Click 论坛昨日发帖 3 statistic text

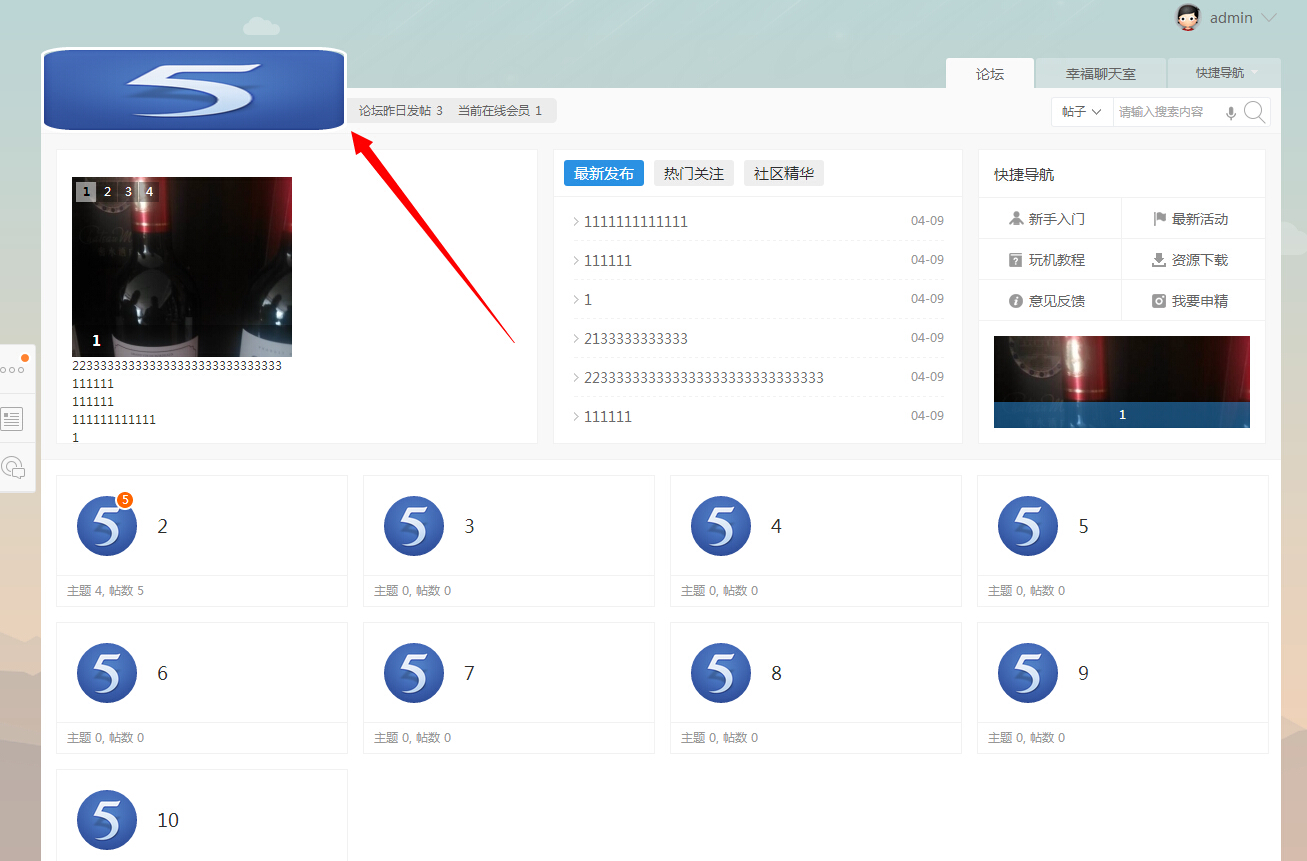click(400, 111)
